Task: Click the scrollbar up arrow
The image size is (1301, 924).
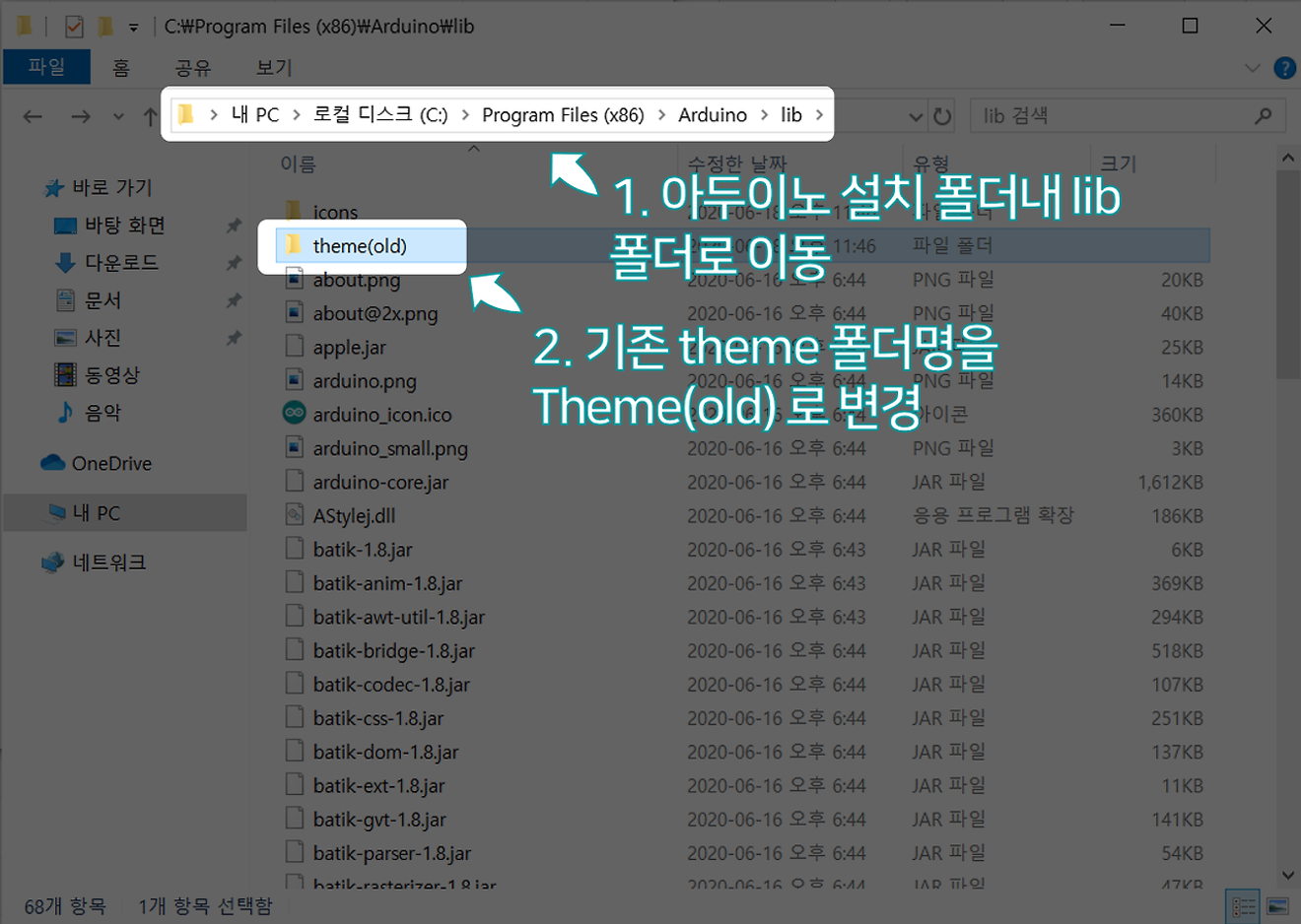Action: 1288,158
